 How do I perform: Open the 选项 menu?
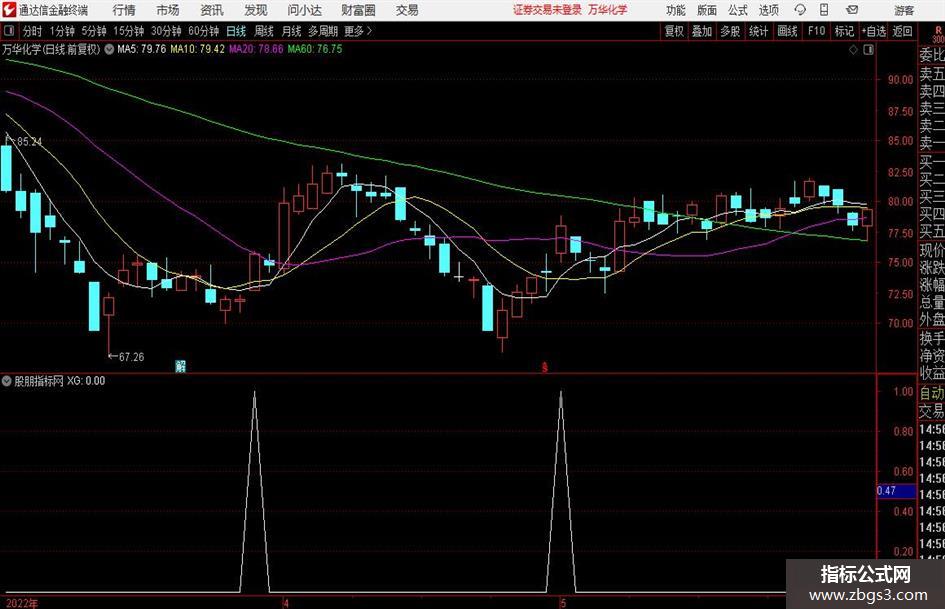(x=769, y=10)
